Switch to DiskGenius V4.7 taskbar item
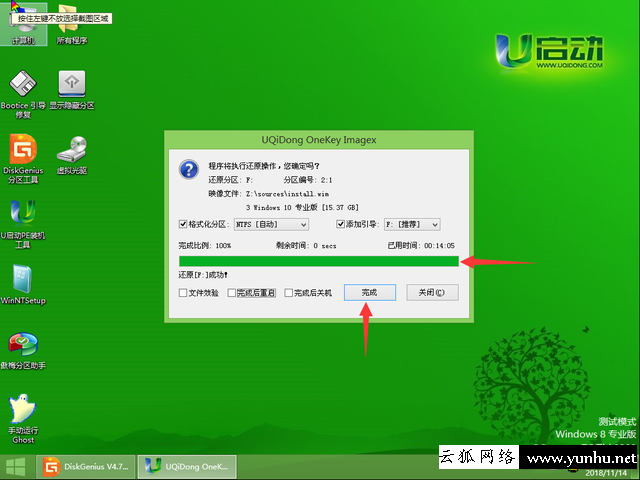This screenshot has height=480, width=640. [86, 467]
